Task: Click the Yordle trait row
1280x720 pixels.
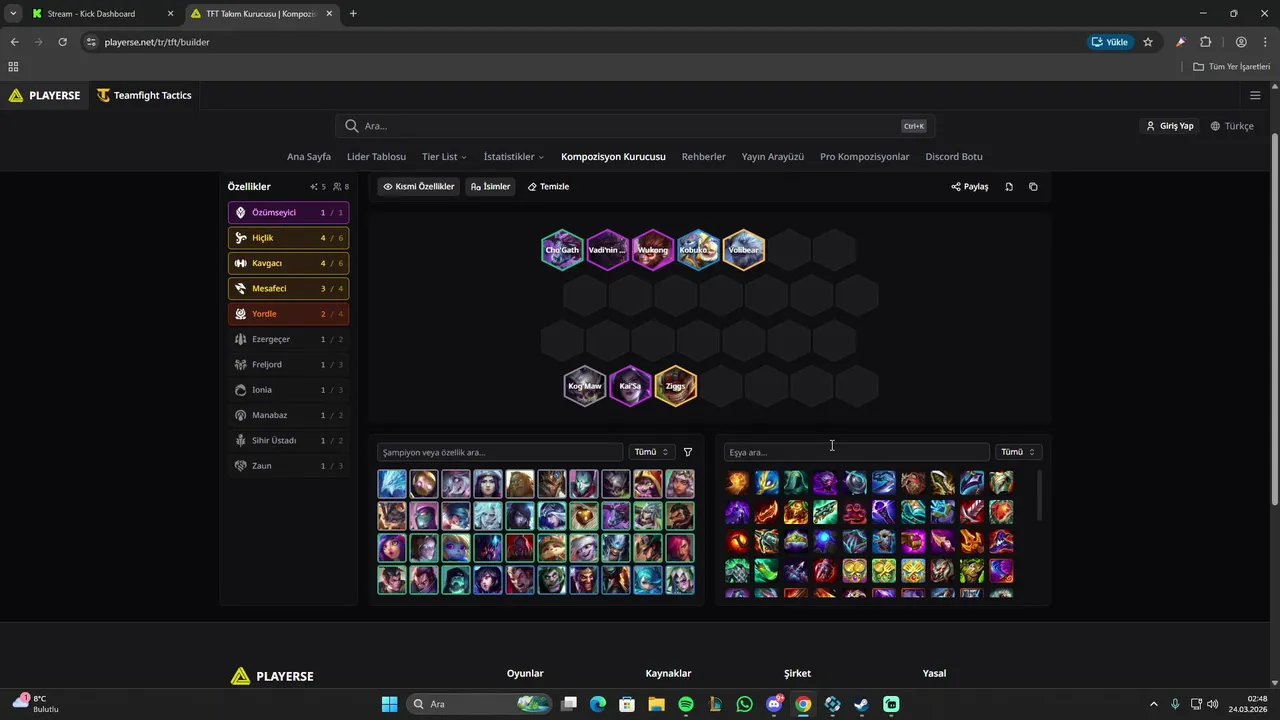Action: (289, 314)
